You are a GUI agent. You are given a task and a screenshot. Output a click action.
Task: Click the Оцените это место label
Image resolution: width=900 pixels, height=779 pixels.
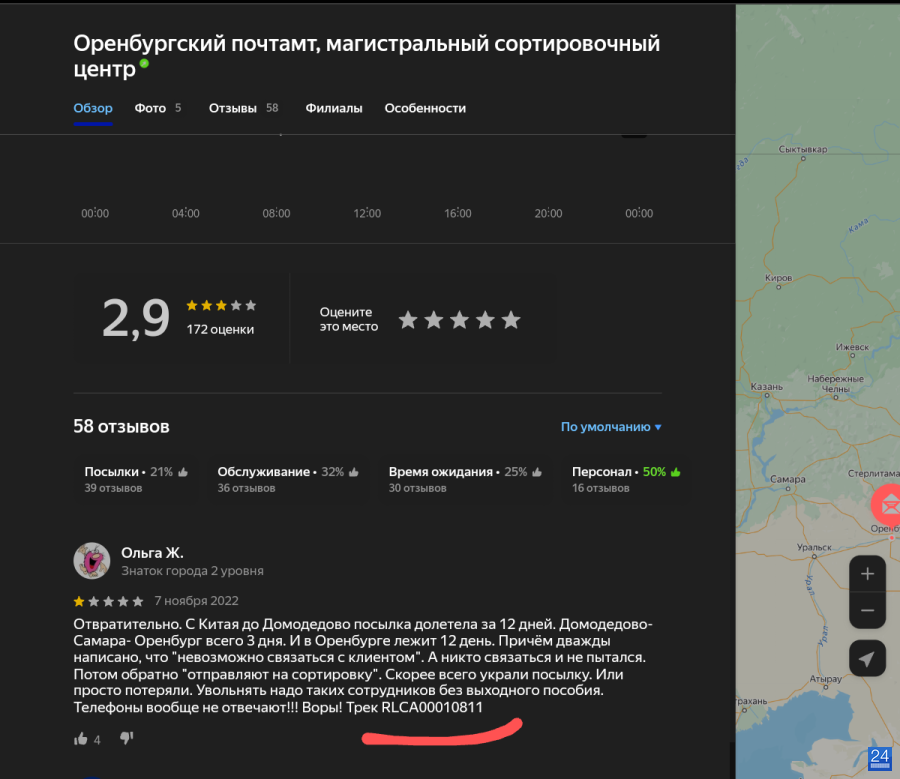tap(348, 319)
